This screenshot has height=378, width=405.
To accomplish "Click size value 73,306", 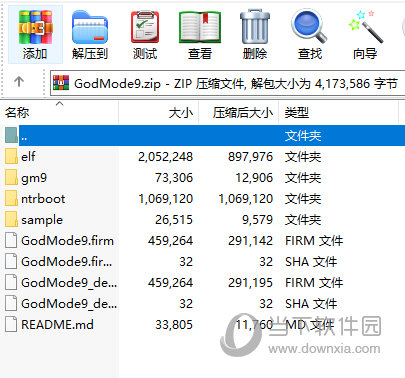I will coord(174,177).
